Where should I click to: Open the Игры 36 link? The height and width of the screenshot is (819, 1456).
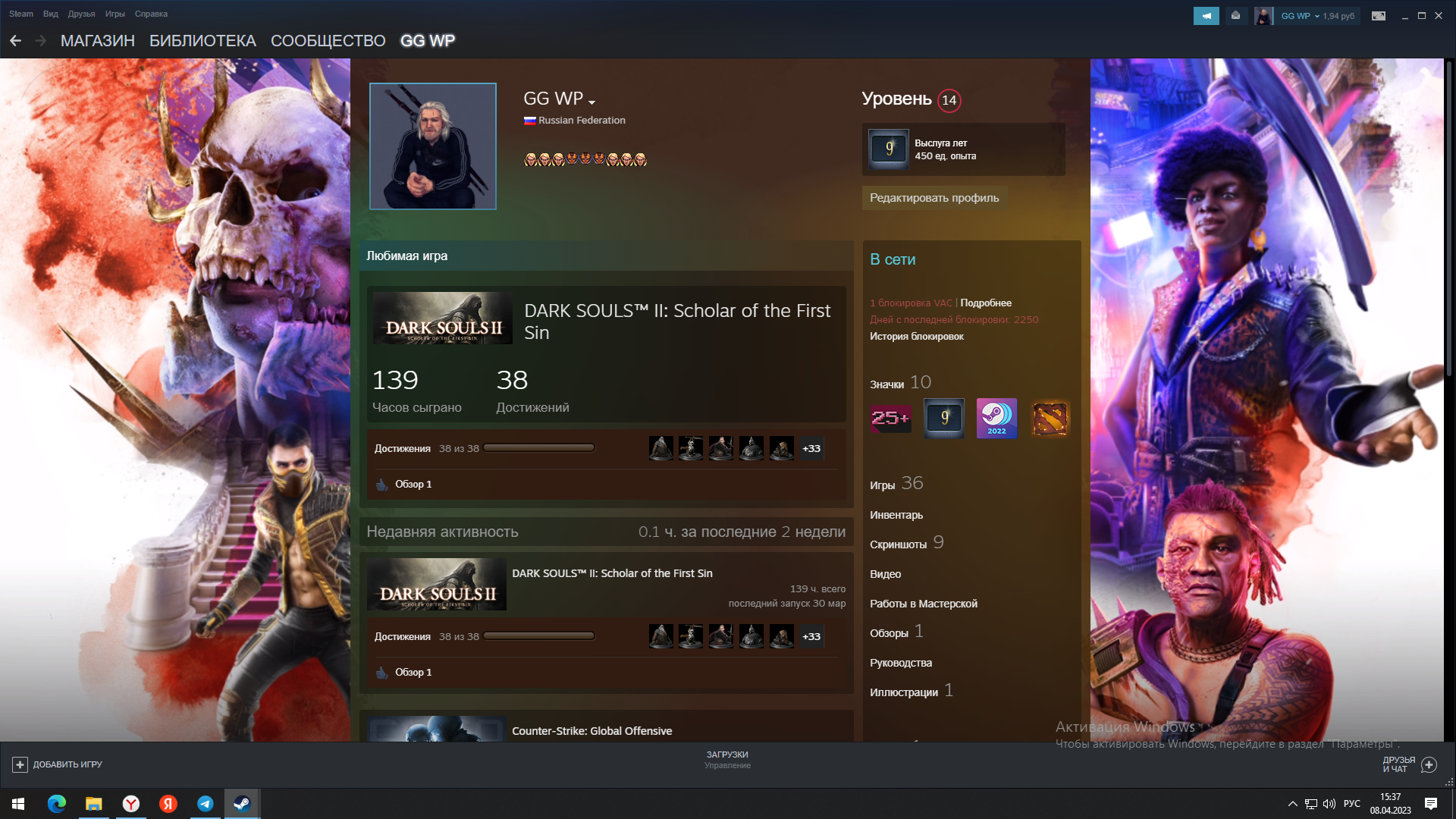pos(896,484)
